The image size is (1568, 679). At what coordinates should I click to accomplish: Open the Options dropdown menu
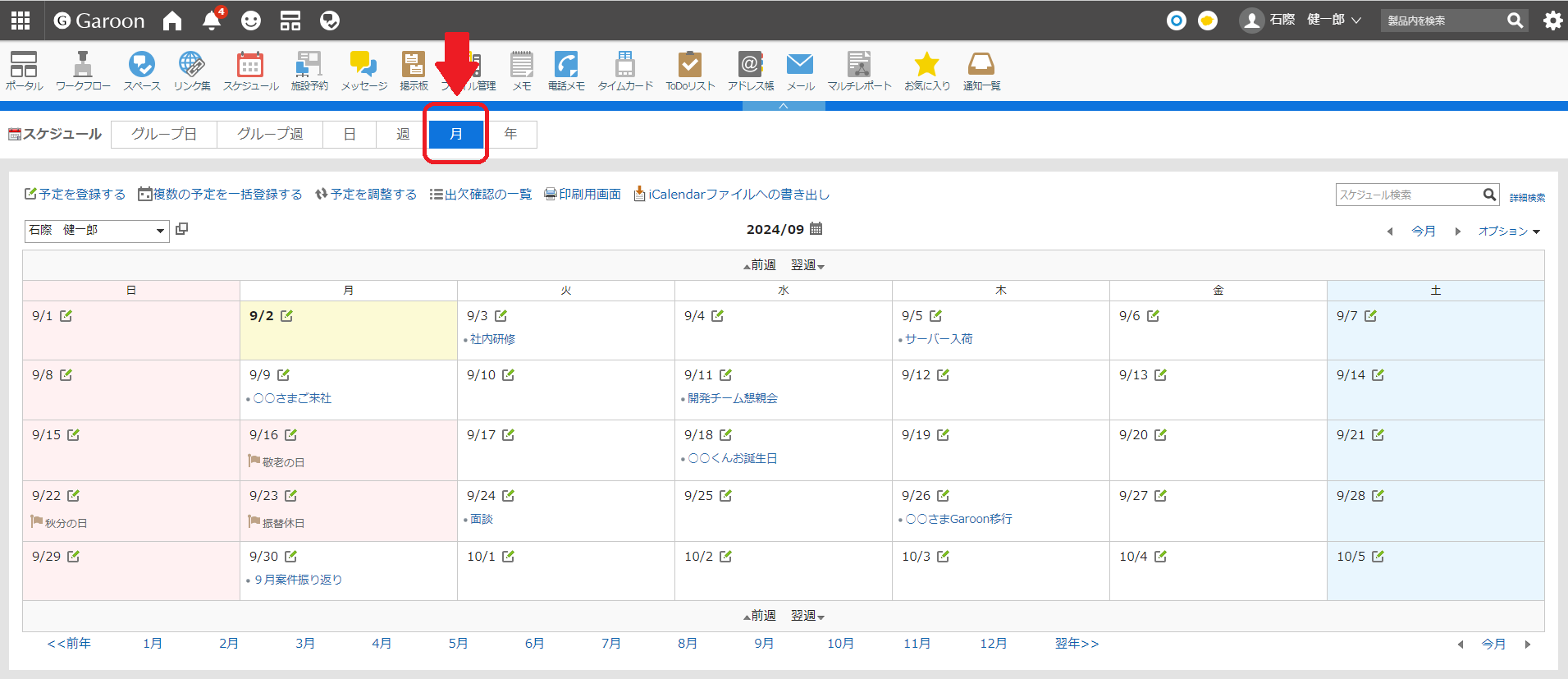point(1508,232)
